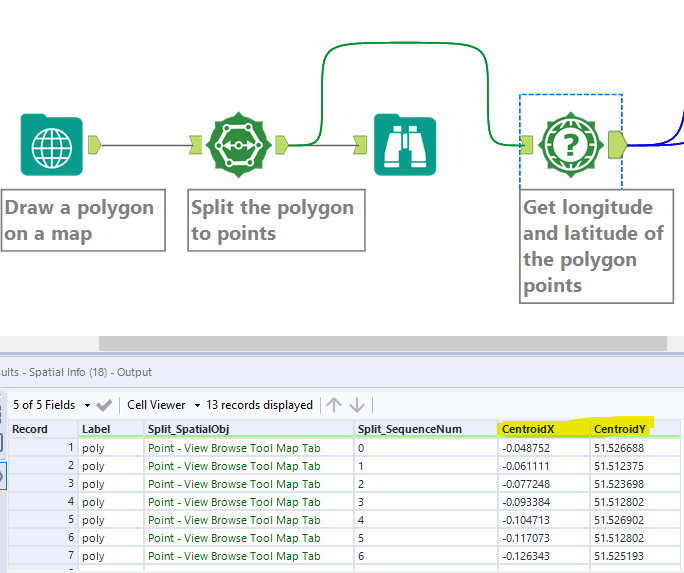Image resolution: width=684 pixels, height=573 pixels.
Task: Go to next record with down arrow
Action: [357, 405]
